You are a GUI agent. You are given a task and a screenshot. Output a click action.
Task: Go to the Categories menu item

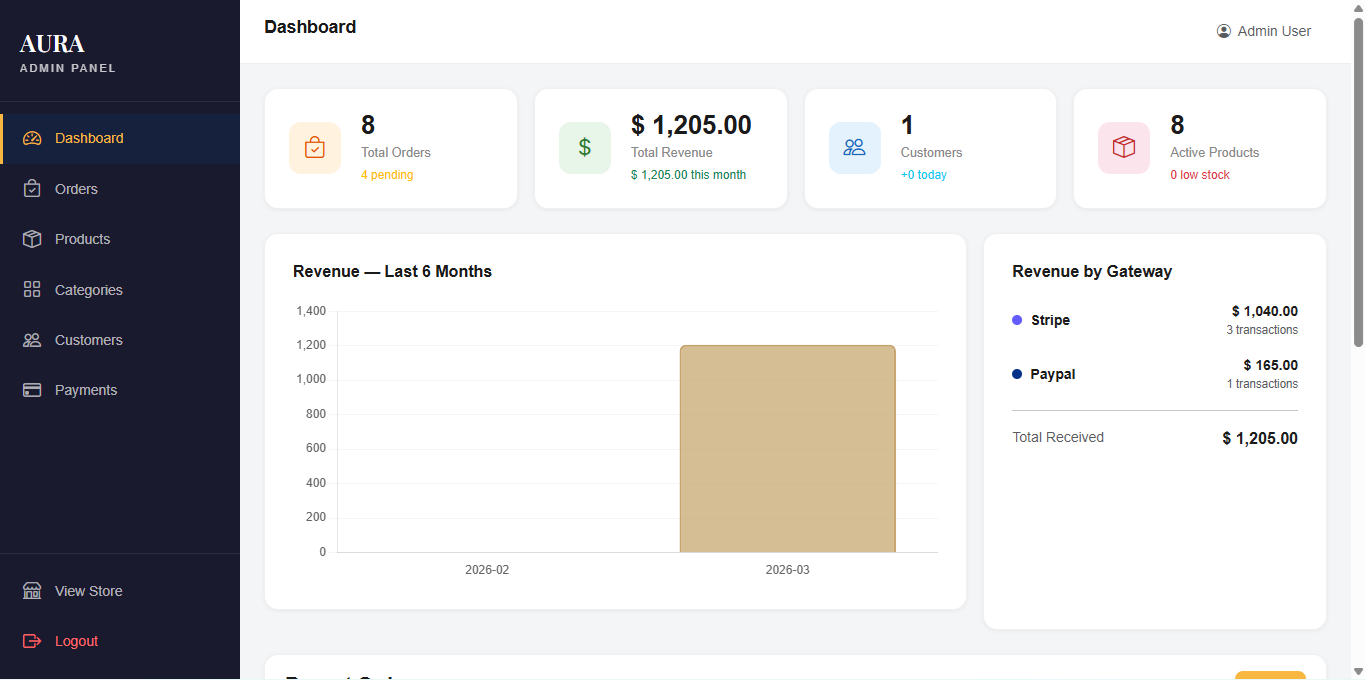tap(88, 290)
